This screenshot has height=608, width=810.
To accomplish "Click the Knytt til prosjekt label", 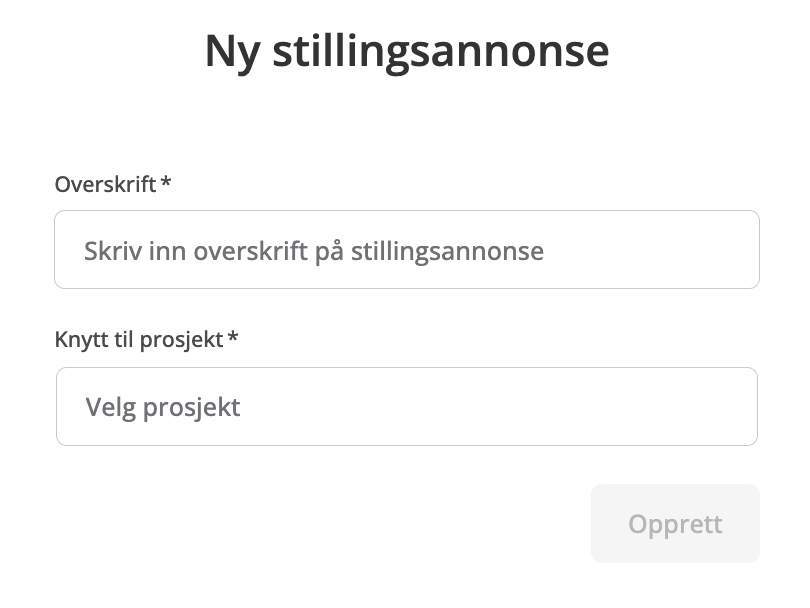I will coord(139,339).
